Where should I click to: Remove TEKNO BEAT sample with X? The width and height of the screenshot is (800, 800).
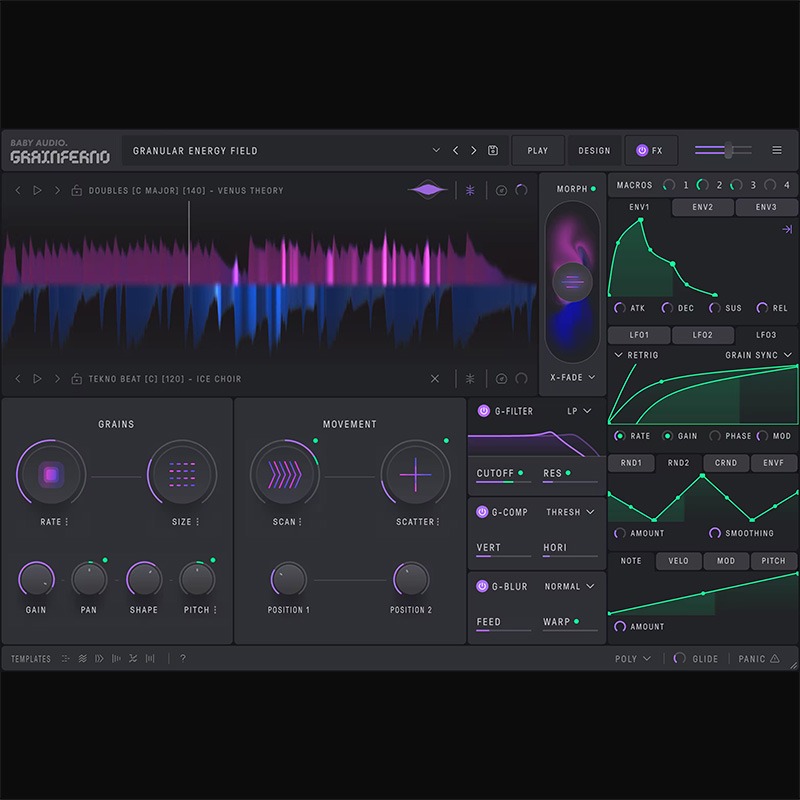435,379
